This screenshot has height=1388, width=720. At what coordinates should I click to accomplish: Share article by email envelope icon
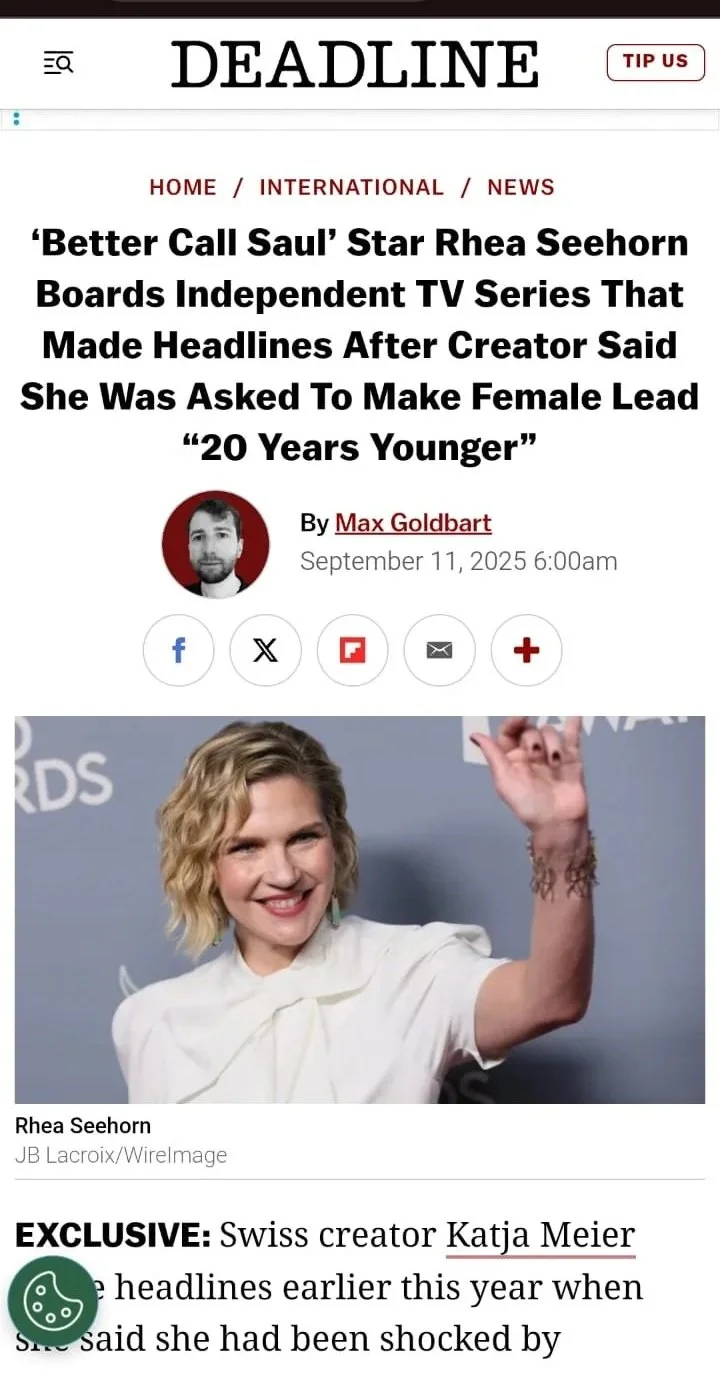click(439, 650)
